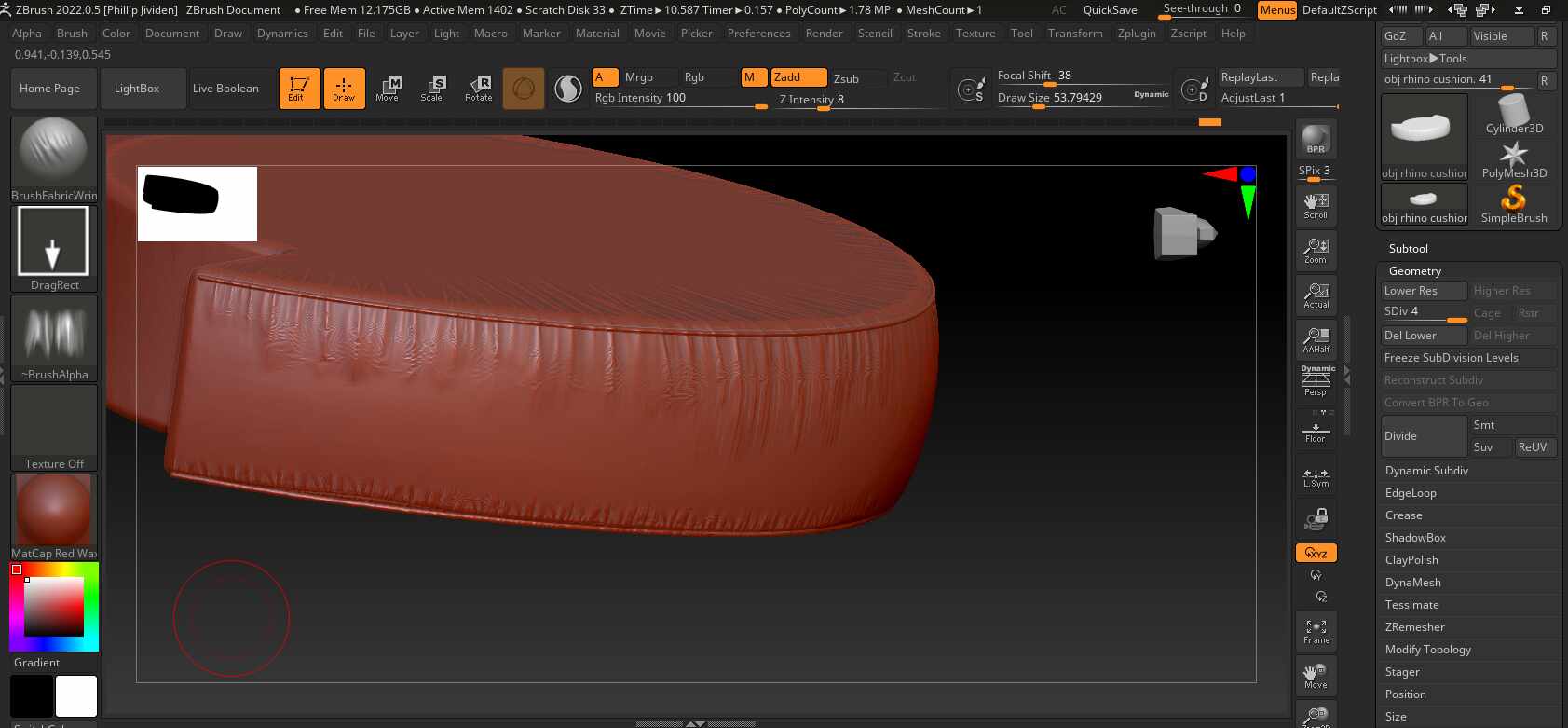Viewport: 1568px width, 728px height.
Task: Open the Stroke menu
Action: click(923, 34)
